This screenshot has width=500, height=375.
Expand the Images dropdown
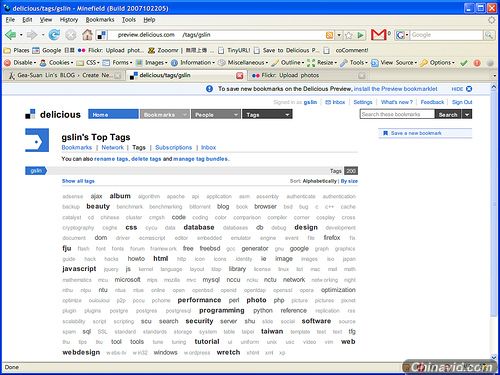(x=151, y=63)
